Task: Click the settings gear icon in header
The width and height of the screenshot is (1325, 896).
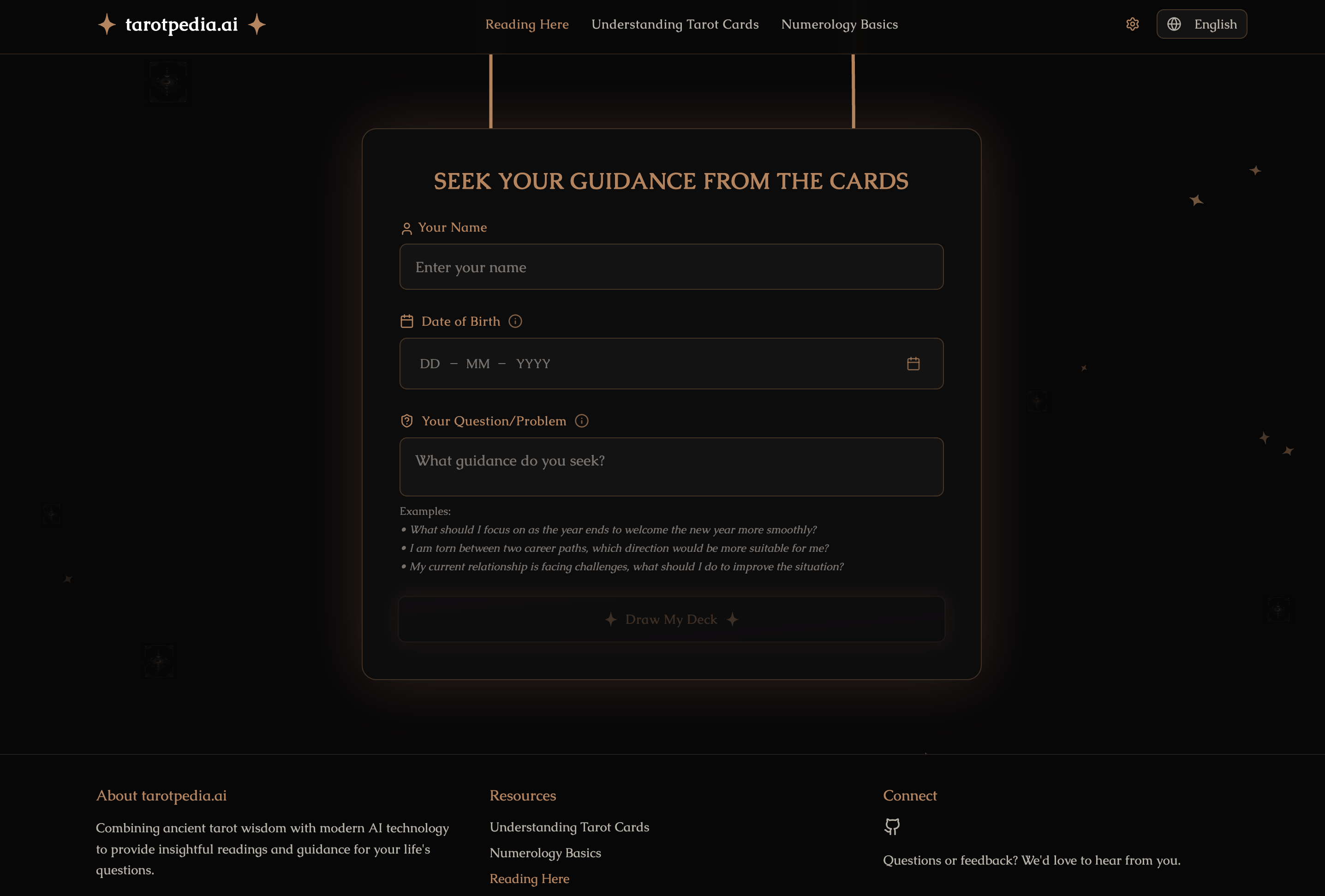Action: (1132, 24)
